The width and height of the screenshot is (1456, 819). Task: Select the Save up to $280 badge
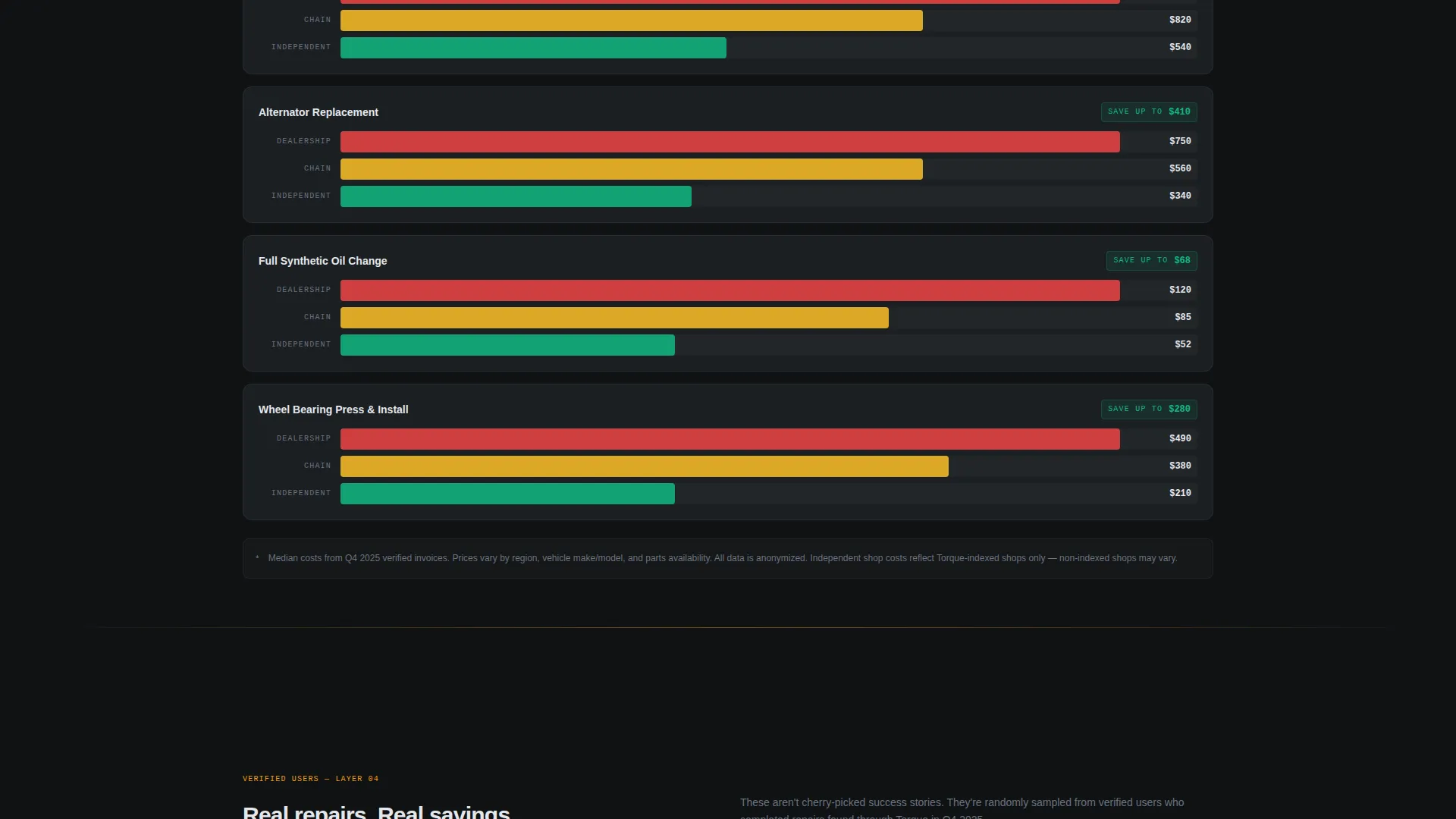[x=1148, y=409]
